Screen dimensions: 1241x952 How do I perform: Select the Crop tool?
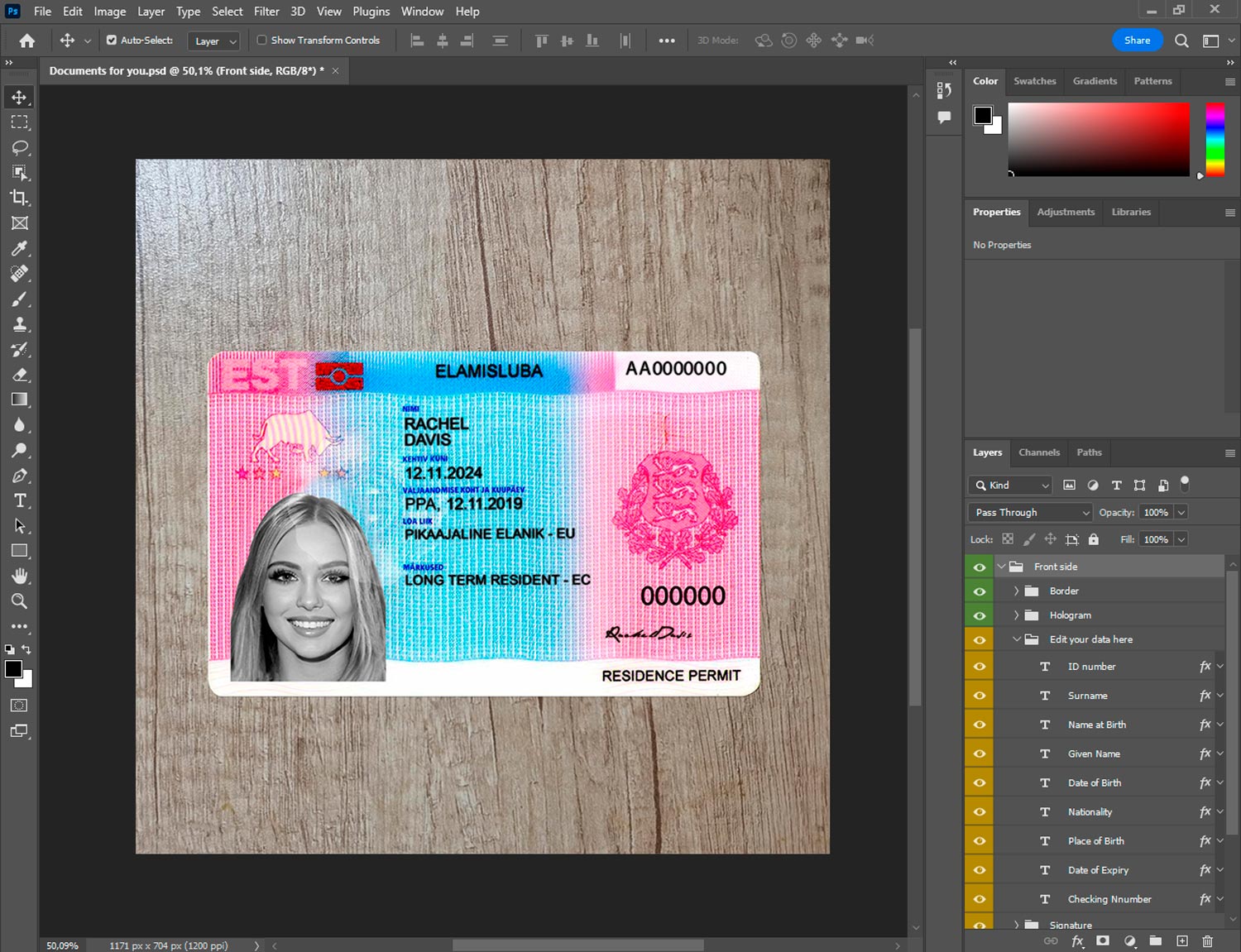(19, 198)
